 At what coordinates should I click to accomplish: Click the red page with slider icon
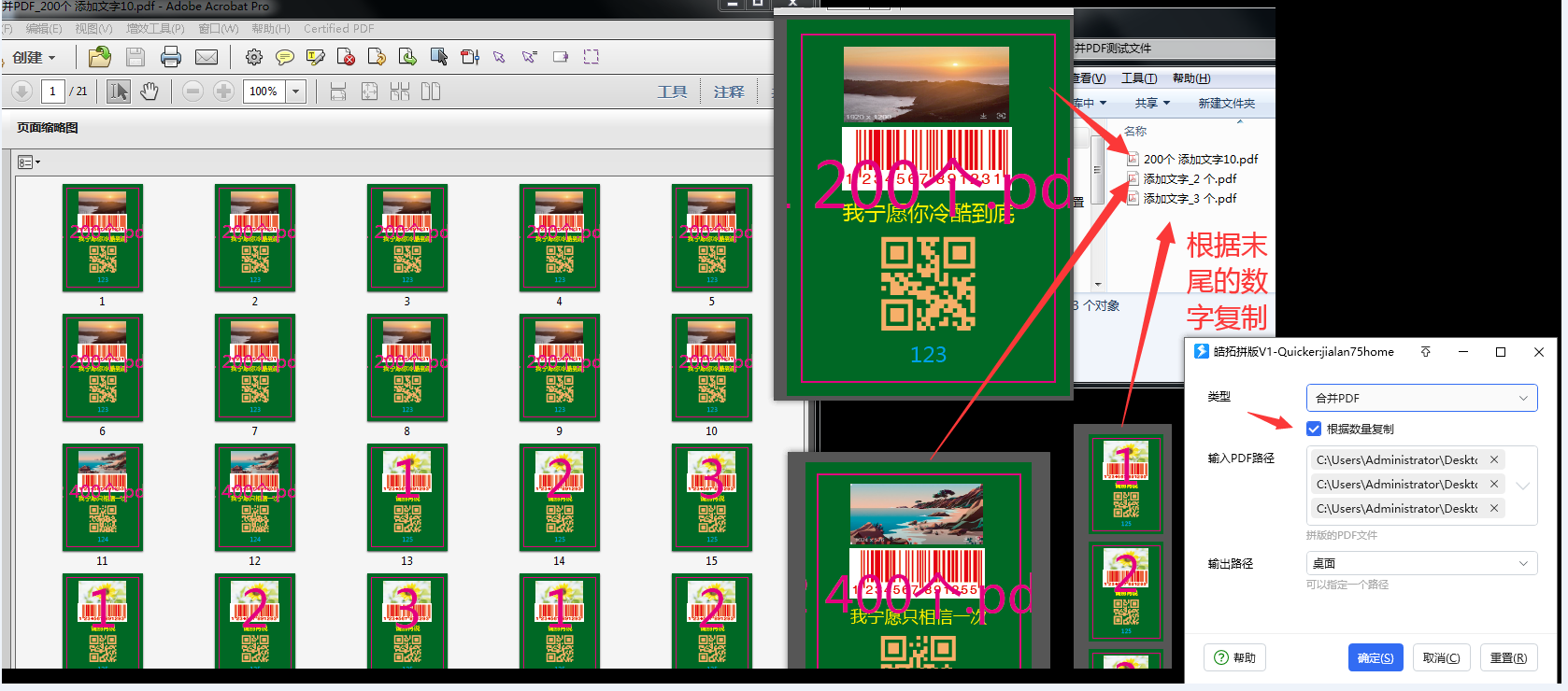(x=470, y=57)
